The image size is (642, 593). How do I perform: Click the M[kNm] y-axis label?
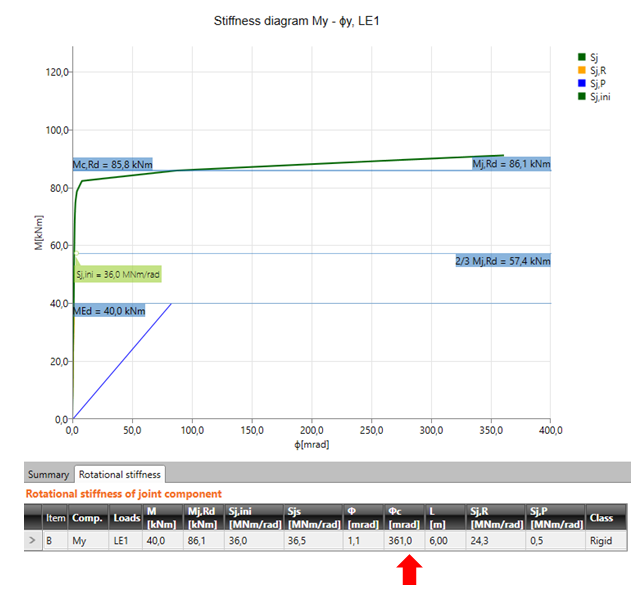[x=38, y=232]
